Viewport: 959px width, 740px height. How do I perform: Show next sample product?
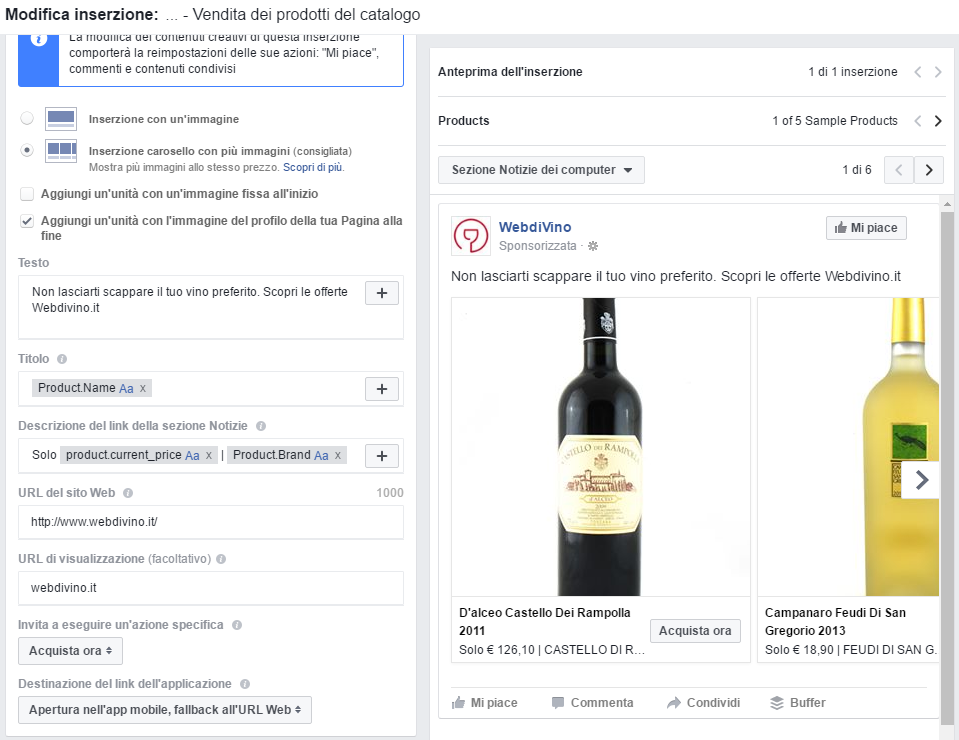click(938, 121)
